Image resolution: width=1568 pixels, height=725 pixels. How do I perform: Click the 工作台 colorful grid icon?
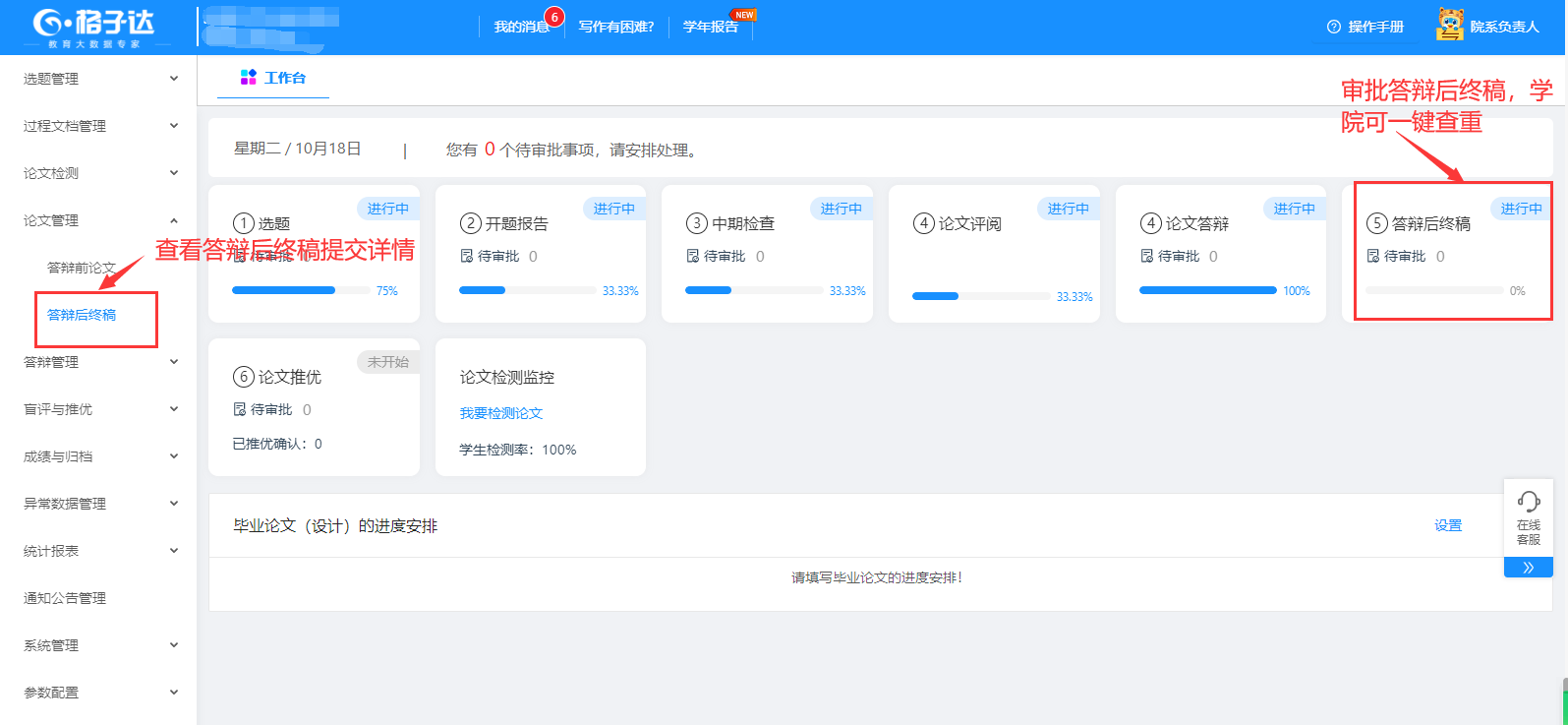(x=248, y=78)
